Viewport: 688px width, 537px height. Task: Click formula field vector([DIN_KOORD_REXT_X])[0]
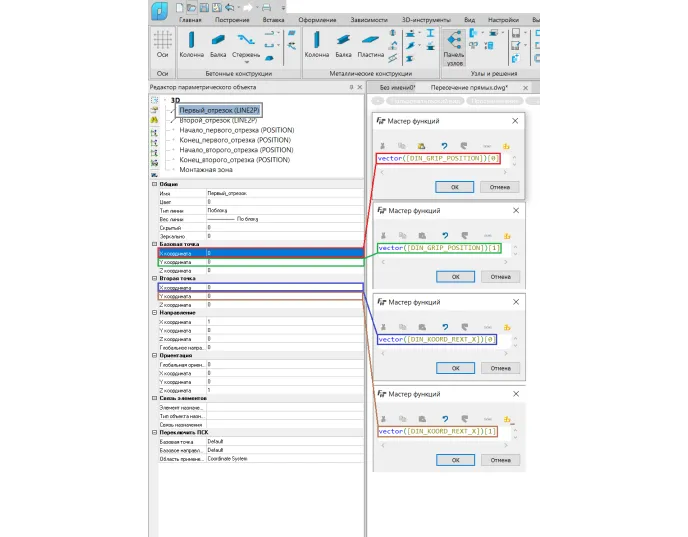437,340
